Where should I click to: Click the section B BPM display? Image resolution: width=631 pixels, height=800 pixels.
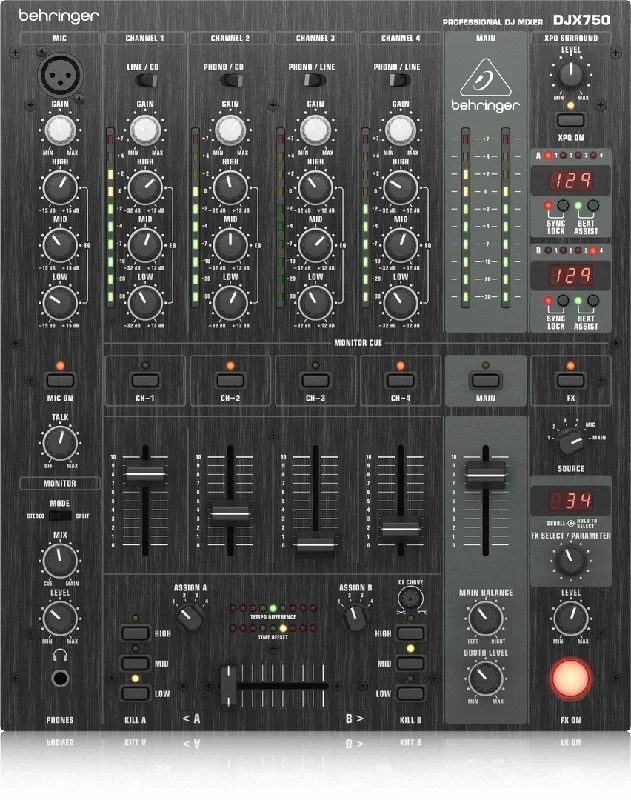click(x=570, y=276)
